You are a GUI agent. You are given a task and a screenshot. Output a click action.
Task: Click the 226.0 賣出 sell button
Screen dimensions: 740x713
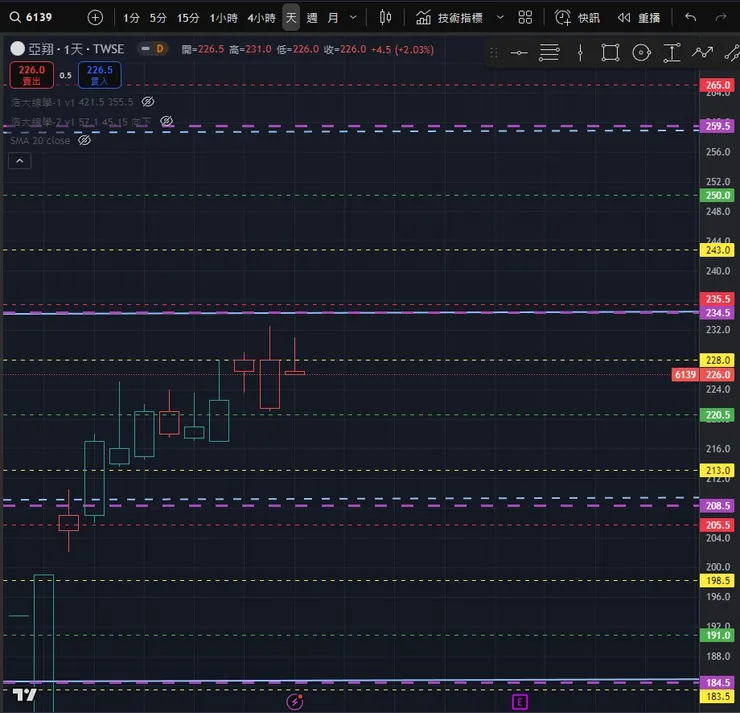click(x=32, y=75)
